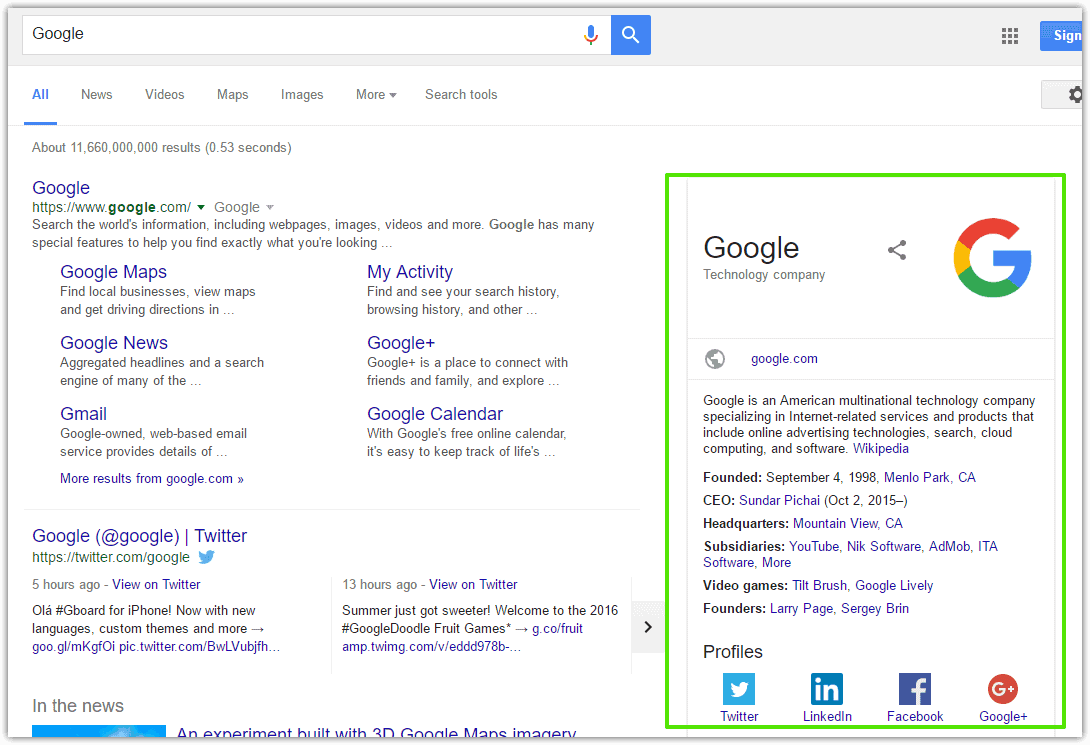Switch to the Images tab

pyautogui.click(x=302, y=94)
